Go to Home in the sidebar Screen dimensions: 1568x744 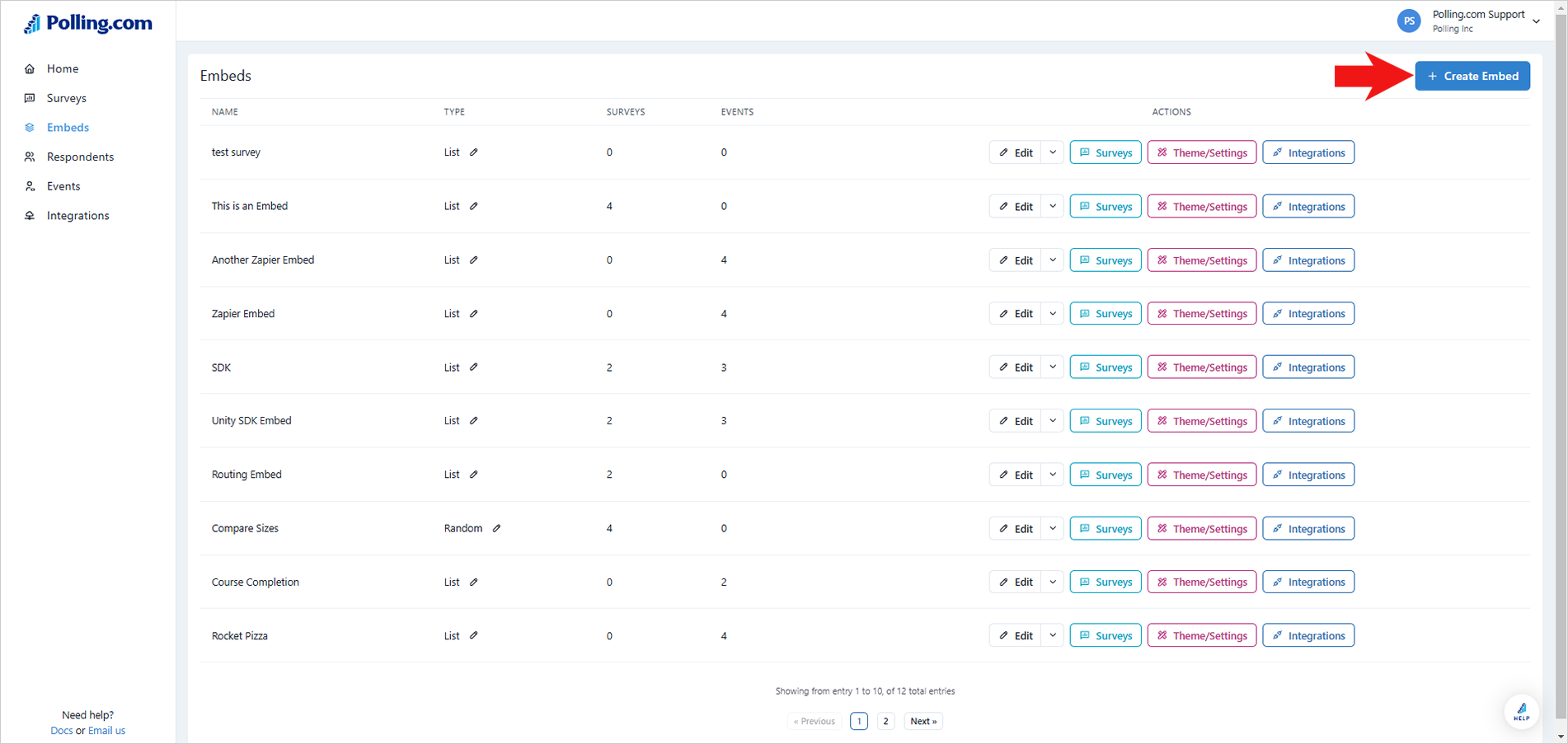coord(63,69)
